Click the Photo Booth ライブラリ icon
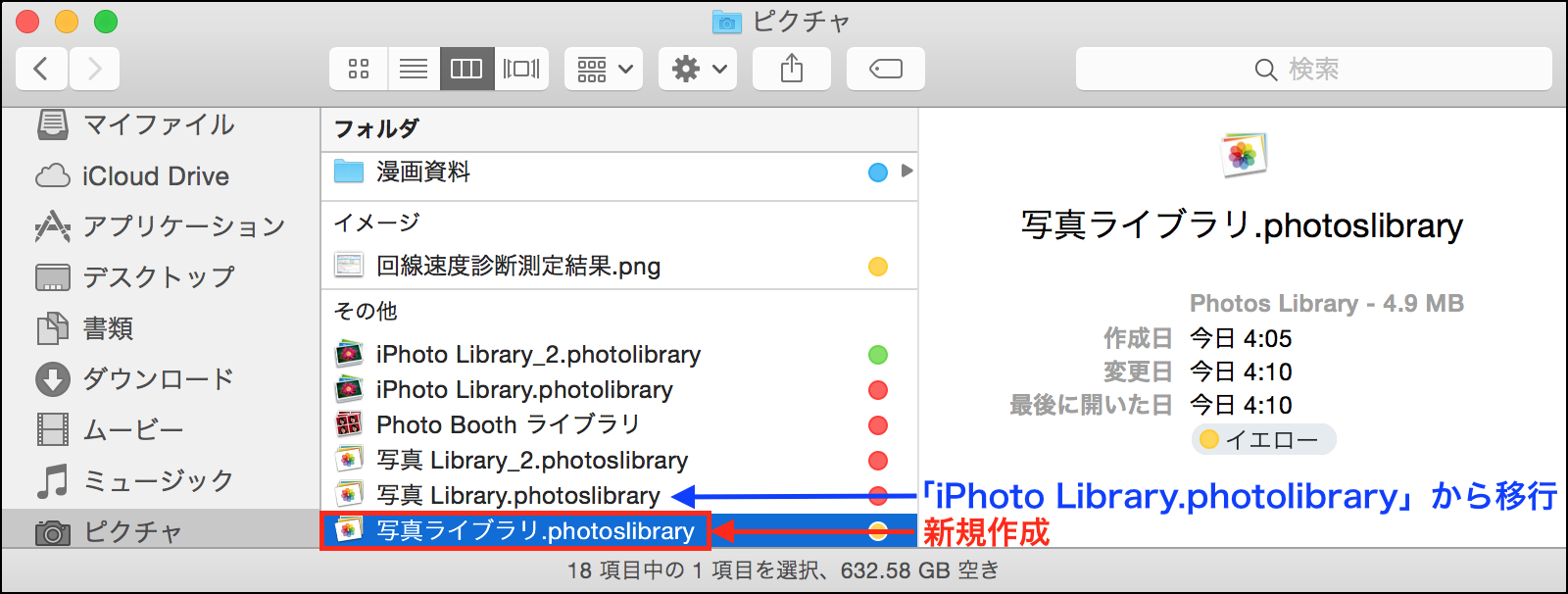The width and height of the screenshot is (1568, 594). [349, 424]
